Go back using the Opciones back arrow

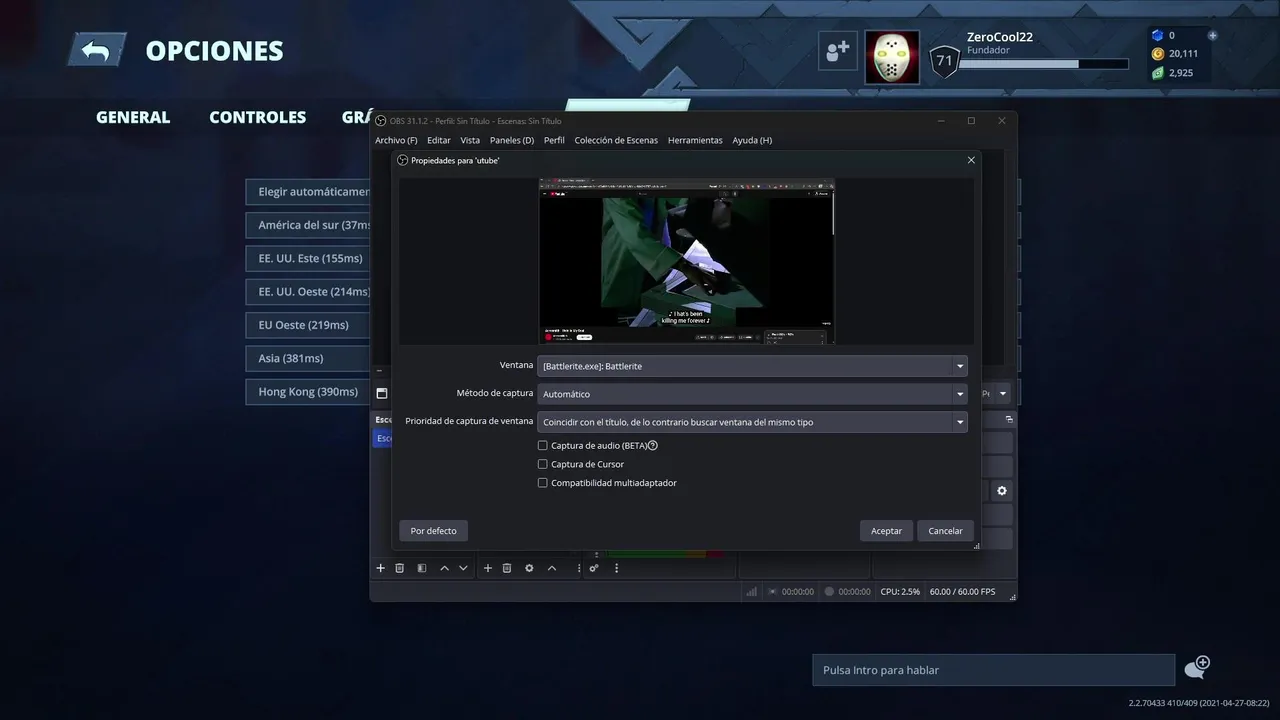(x=97, y=50)
